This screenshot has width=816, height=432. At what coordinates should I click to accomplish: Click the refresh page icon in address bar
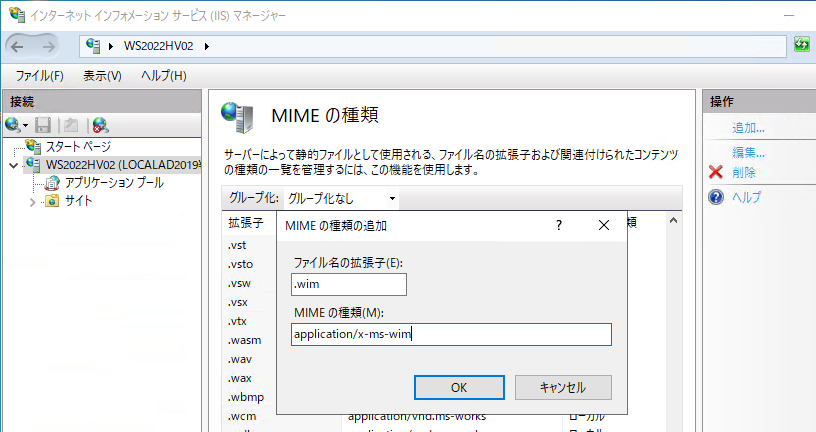[801, 45]
